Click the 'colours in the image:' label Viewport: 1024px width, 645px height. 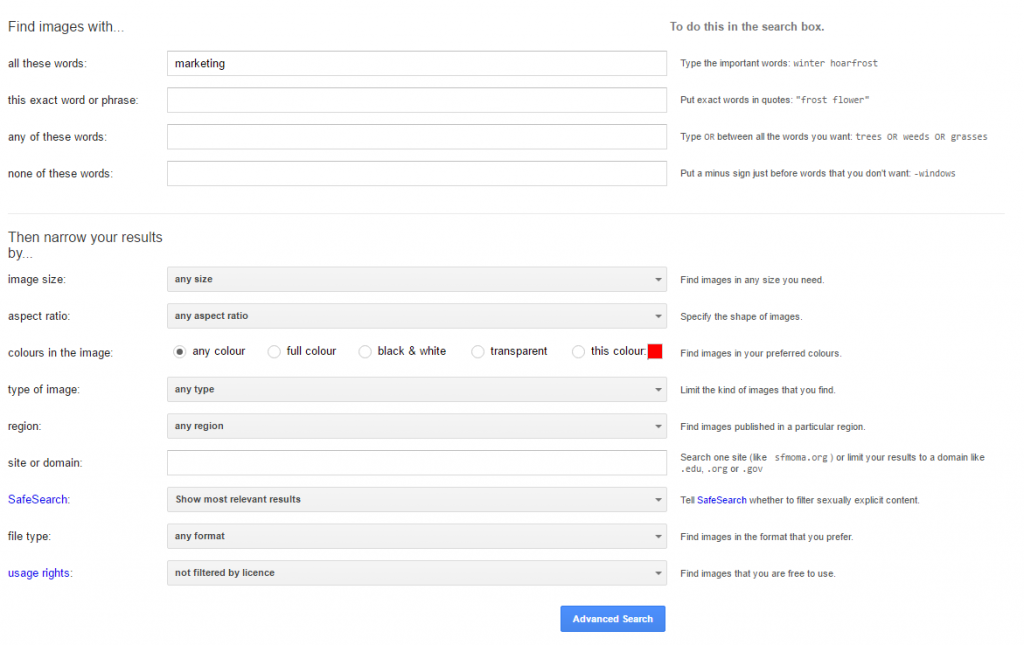tap(60, 353)
